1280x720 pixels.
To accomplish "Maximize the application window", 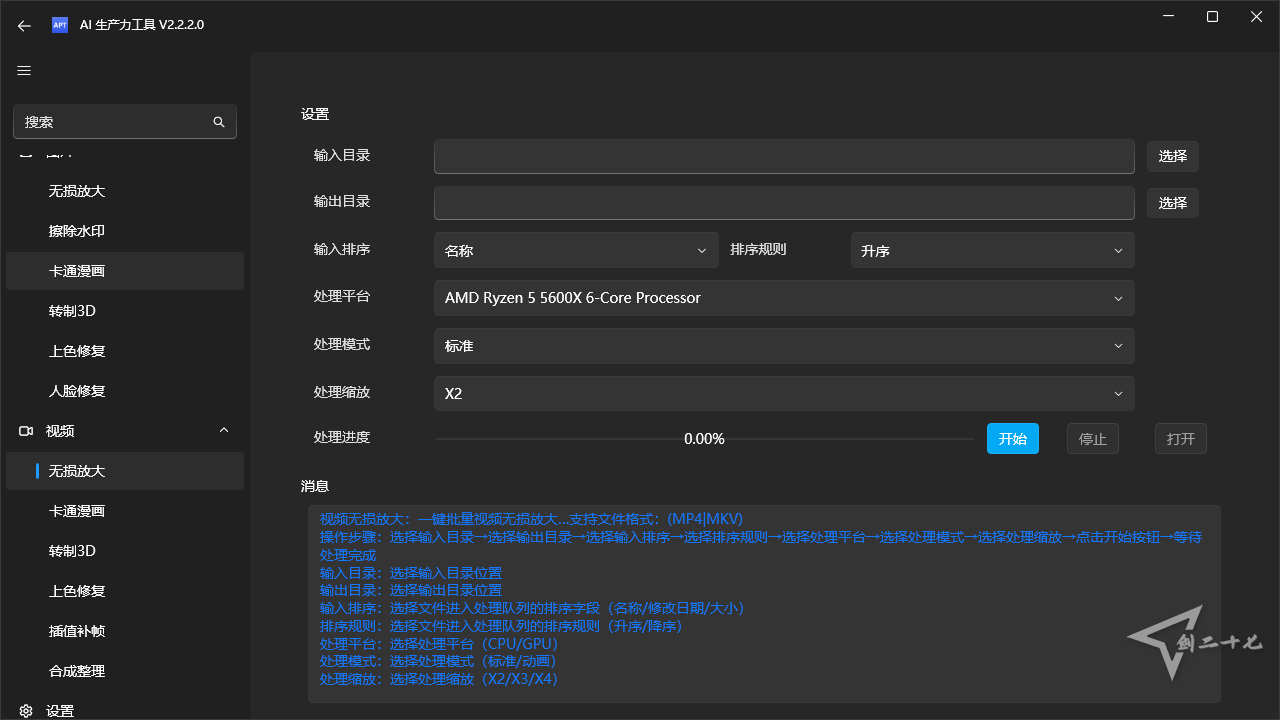I will [x=1212, y=17].
